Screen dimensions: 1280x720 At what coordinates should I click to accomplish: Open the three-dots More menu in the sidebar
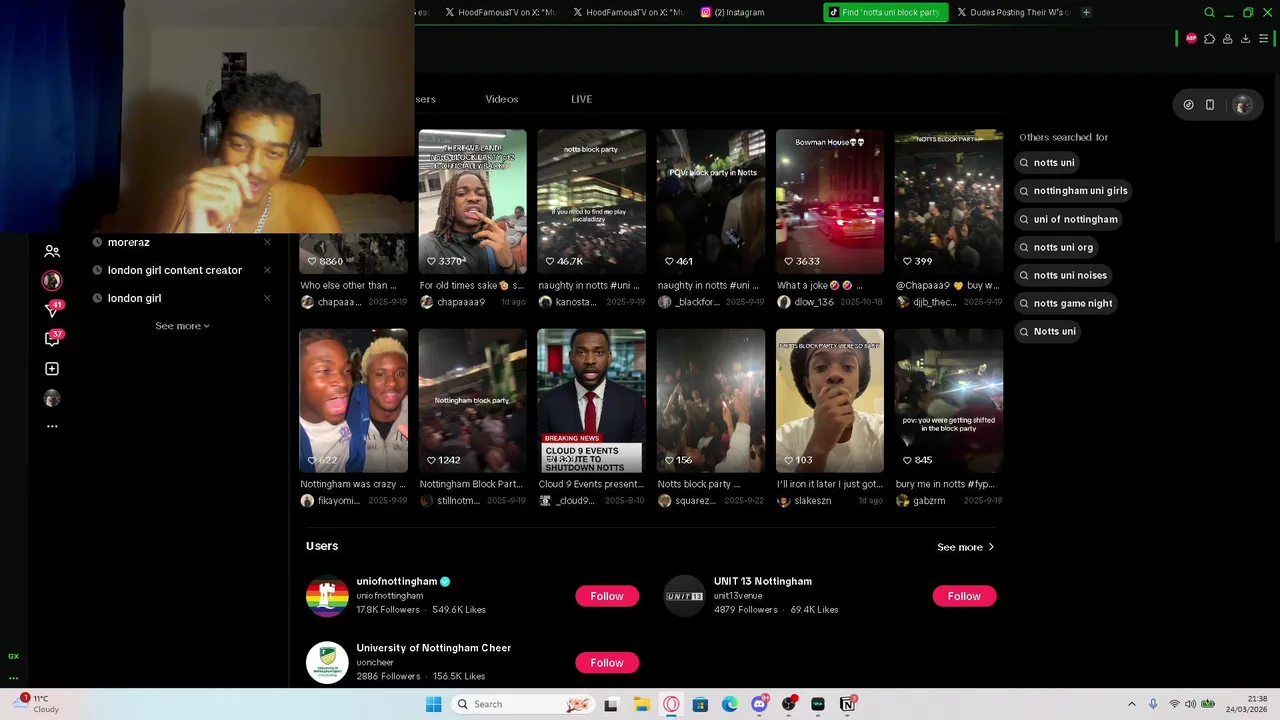(52, 426)
